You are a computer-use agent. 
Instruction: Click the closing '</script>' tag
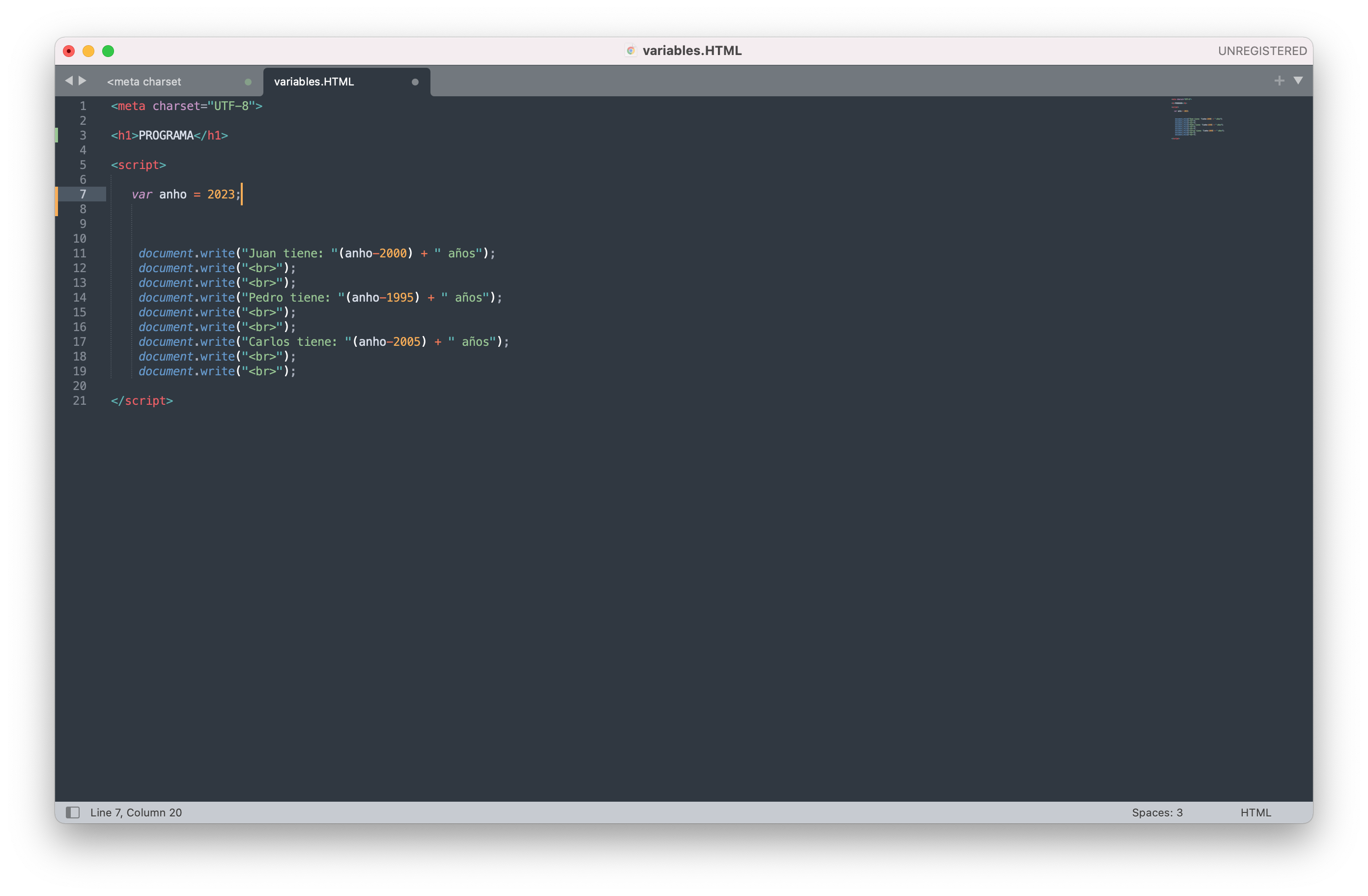(x=142, y=400)
